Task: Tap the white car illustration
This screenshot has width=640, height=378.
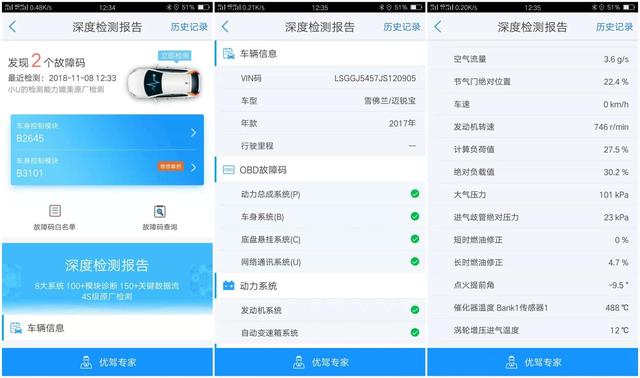Action: [163, 83]
